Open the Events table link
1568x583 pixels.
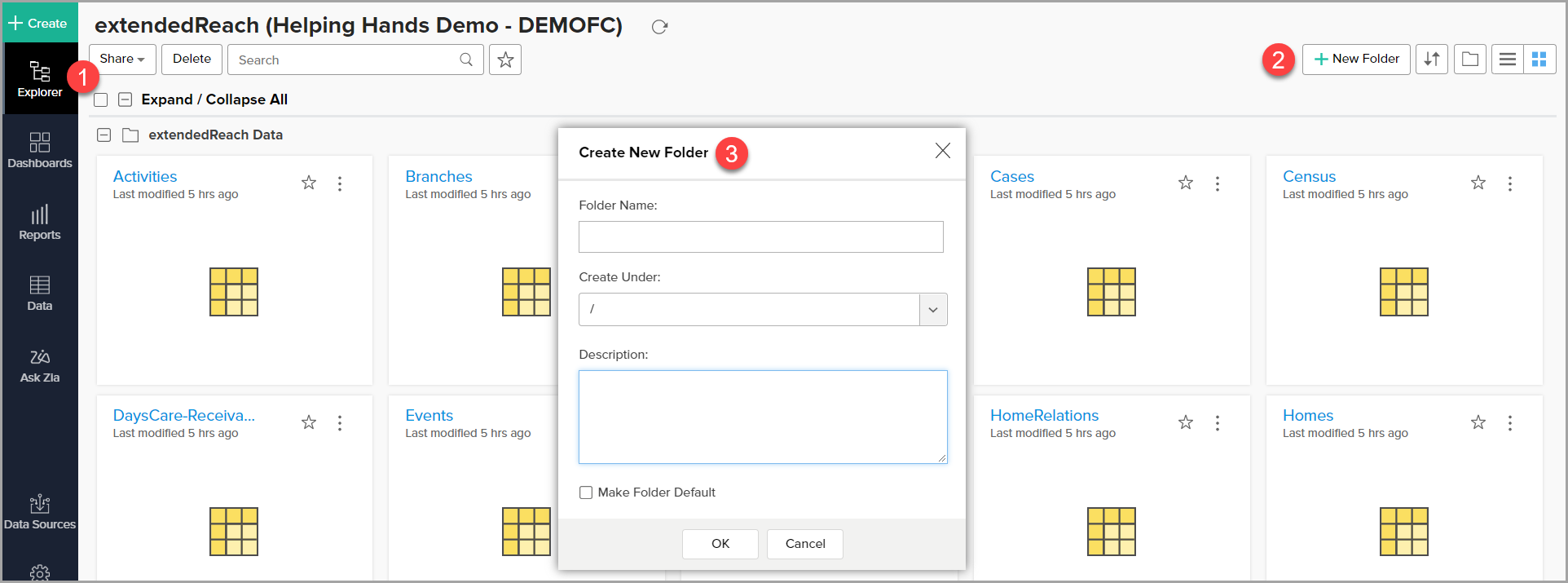point(429,415)
